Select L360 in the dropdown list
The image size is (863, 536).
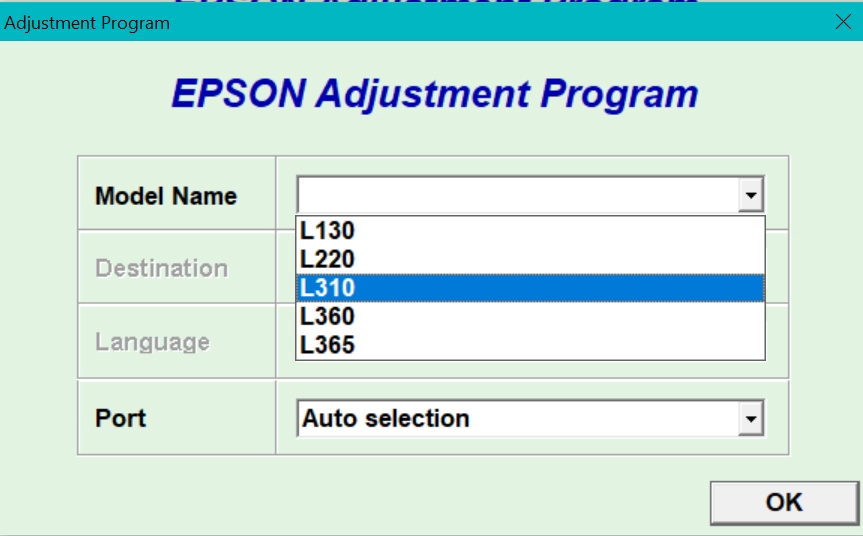coord(530,317)
